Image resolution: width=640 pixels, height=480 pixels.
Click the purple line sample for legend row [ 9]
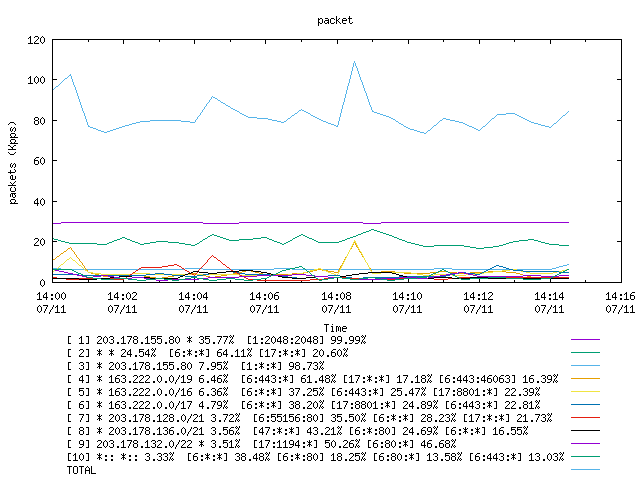[x=585, y=444]
